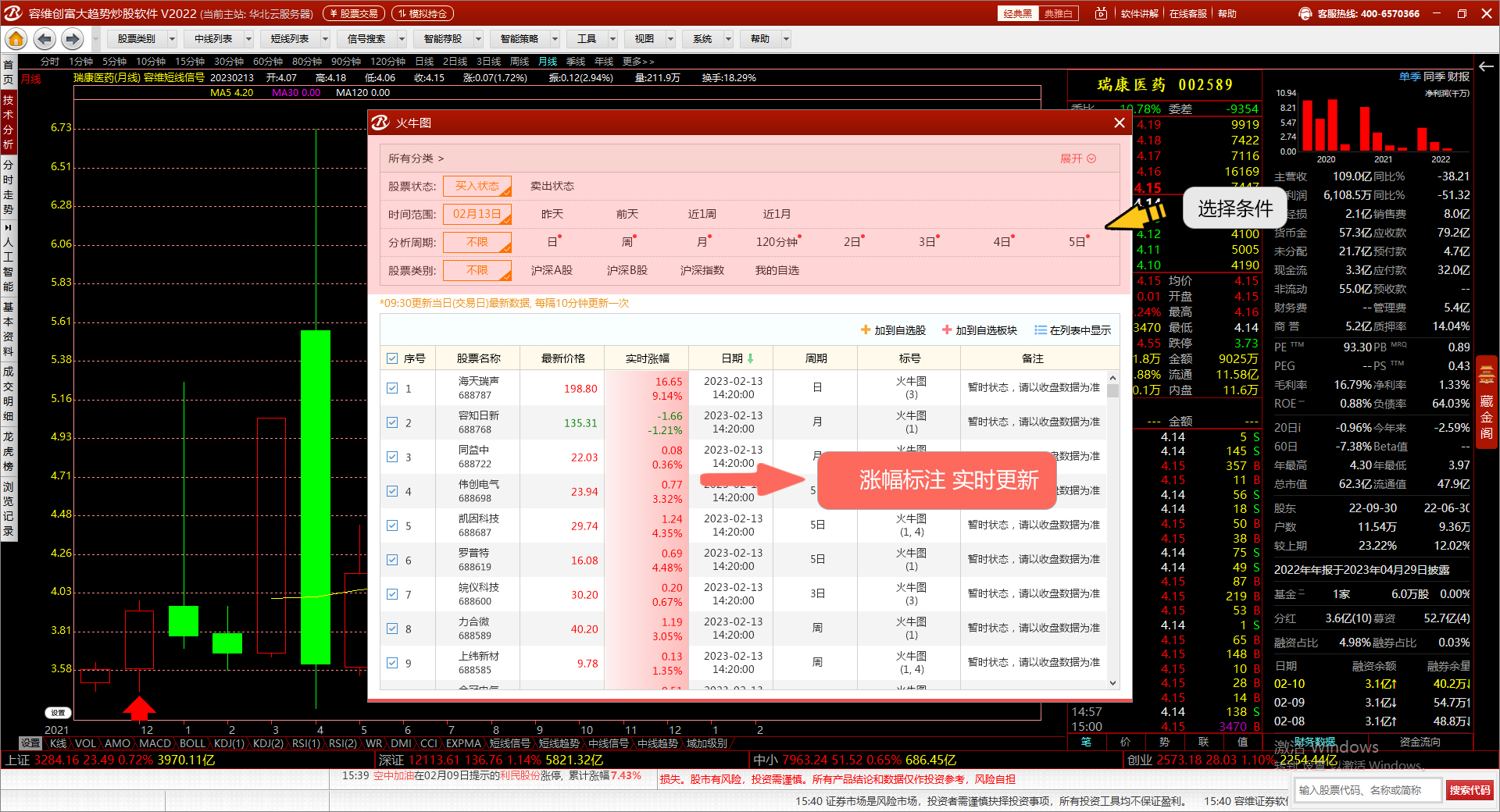
Task: Select 单季 financial report view
Action: click(1410, 77)
